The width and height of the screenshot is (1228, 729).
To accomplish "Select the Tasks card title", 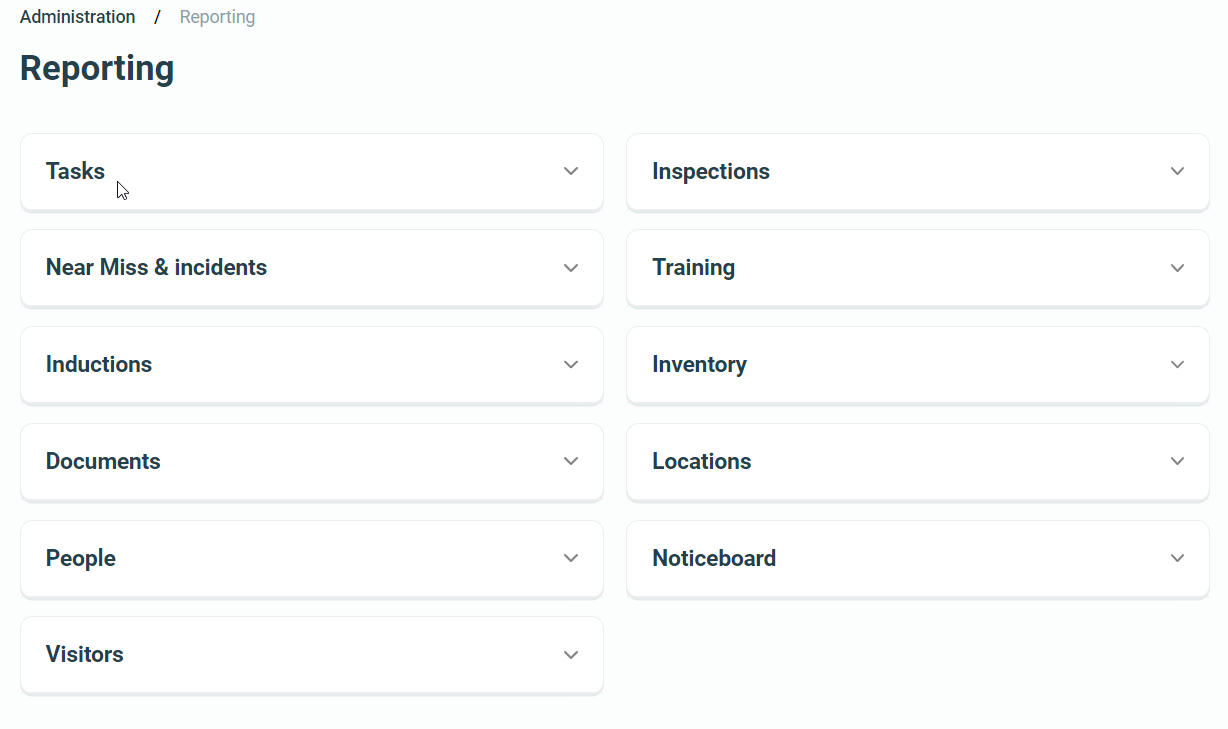I will click(x=75, y=171).
